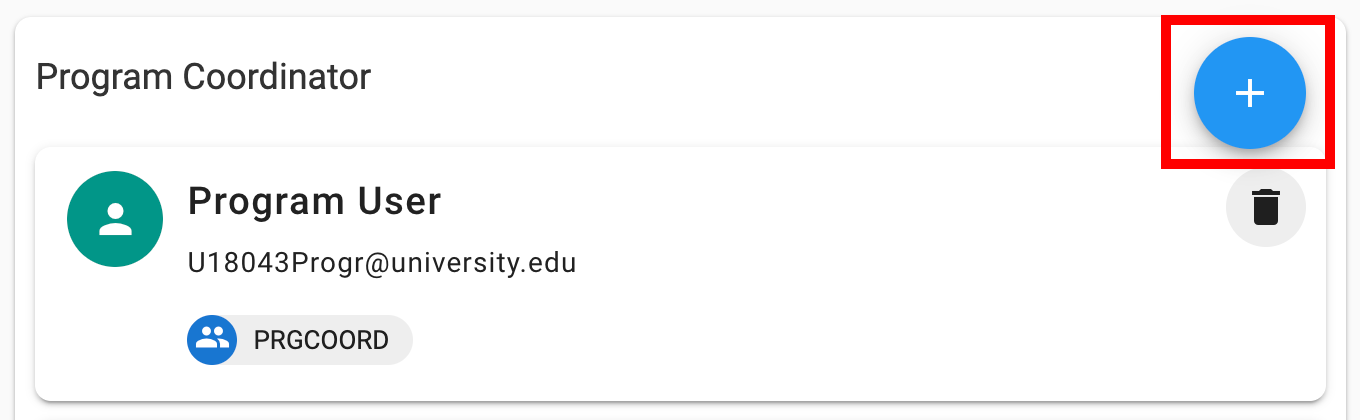Open the Program User profile avatar

(115, 219)
